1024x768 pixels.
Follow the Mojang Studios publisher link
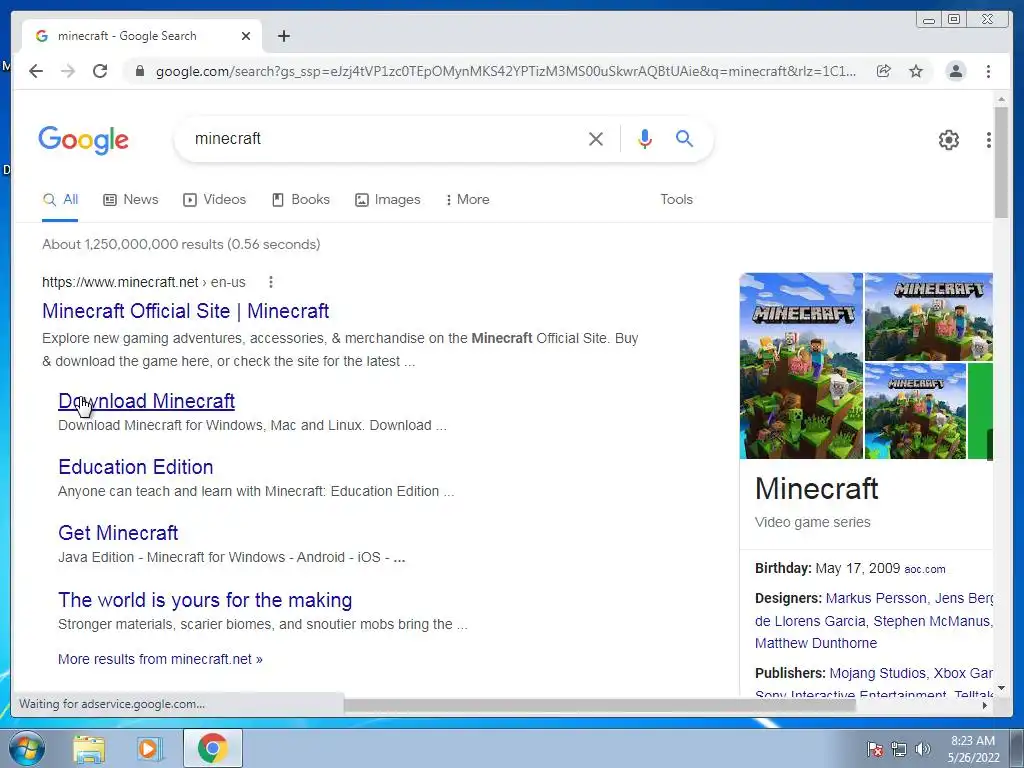tap(878, 673)
